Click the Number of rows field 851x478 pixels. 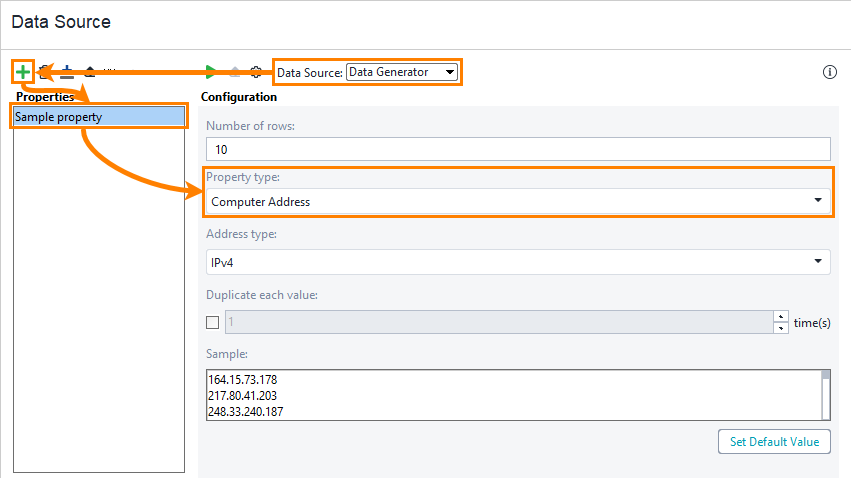[x=518, y=149]
